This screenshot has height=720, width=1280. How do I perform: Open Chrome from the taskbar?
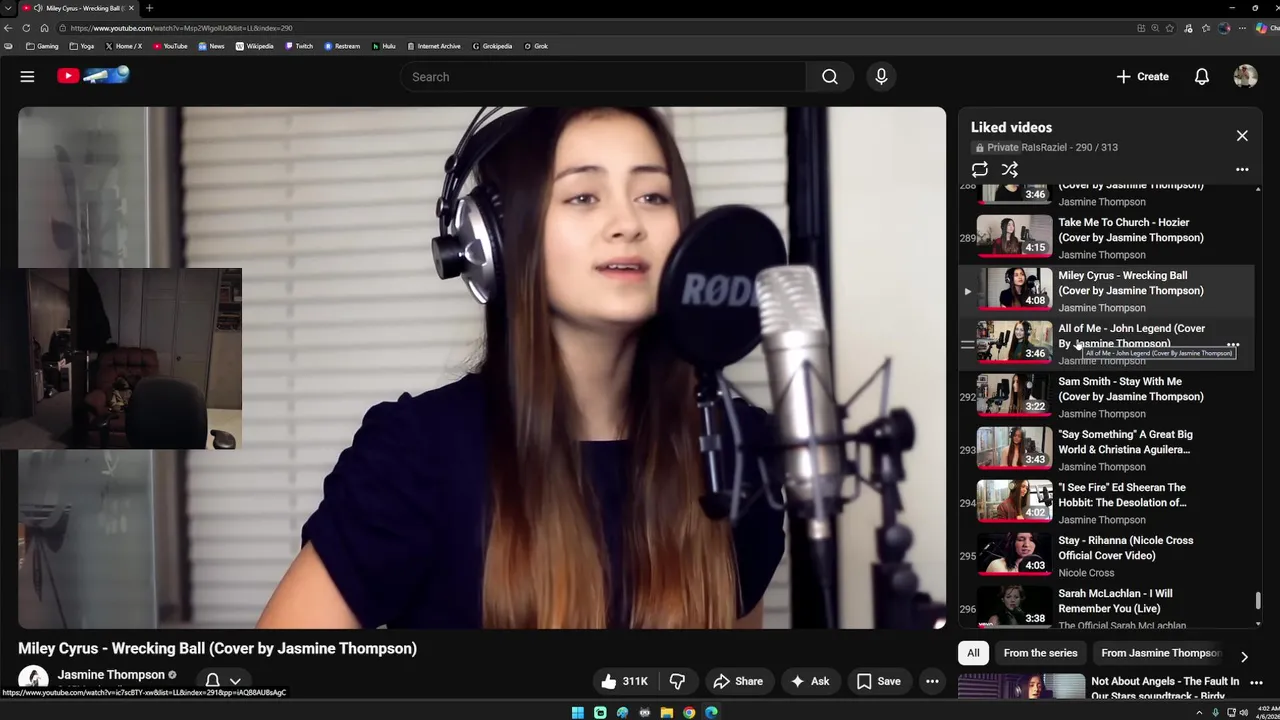point(689,712)
